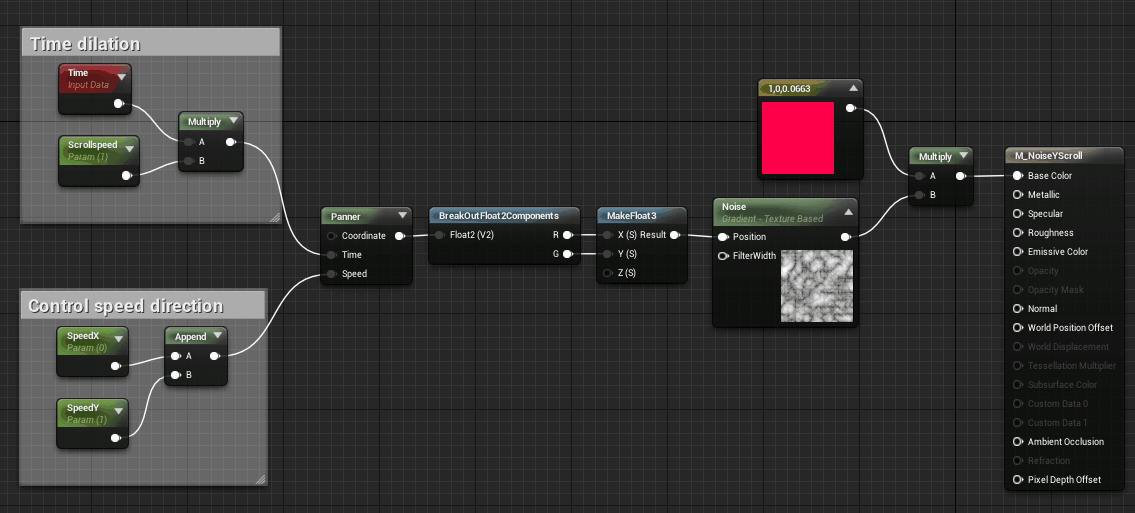
Task: Click the X (S) input pin on MakeFloat3
Action: coord(607,234)
